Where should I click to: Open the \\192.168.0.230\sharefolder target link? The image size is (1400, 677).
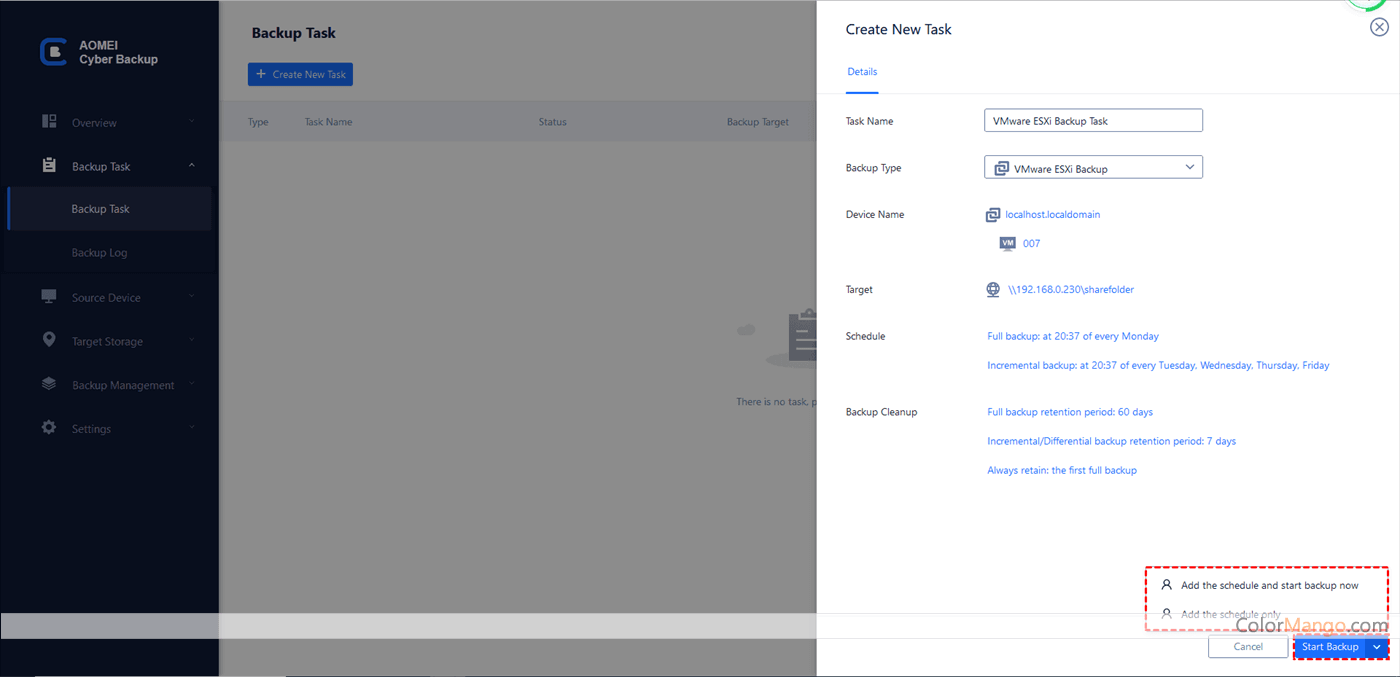coord(1072,289)
